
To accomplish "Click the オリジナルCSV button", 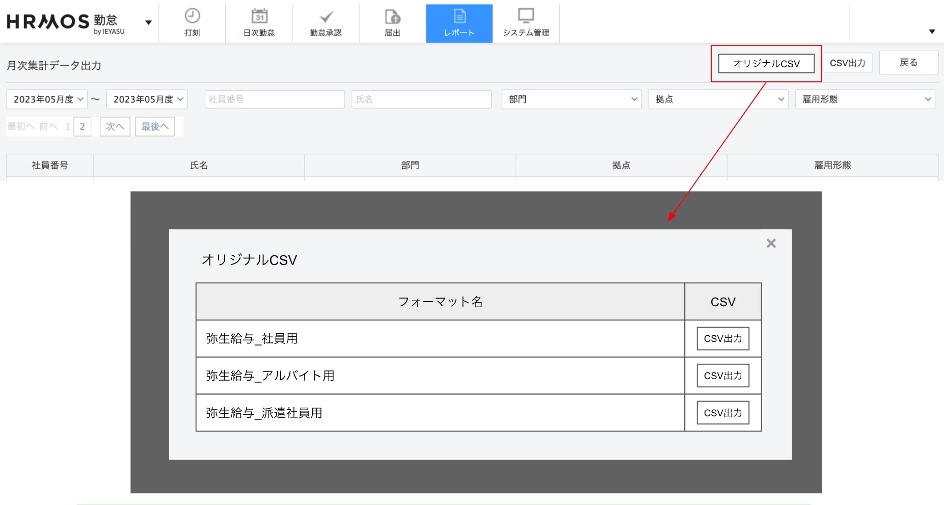I will [x=766, y=63].
